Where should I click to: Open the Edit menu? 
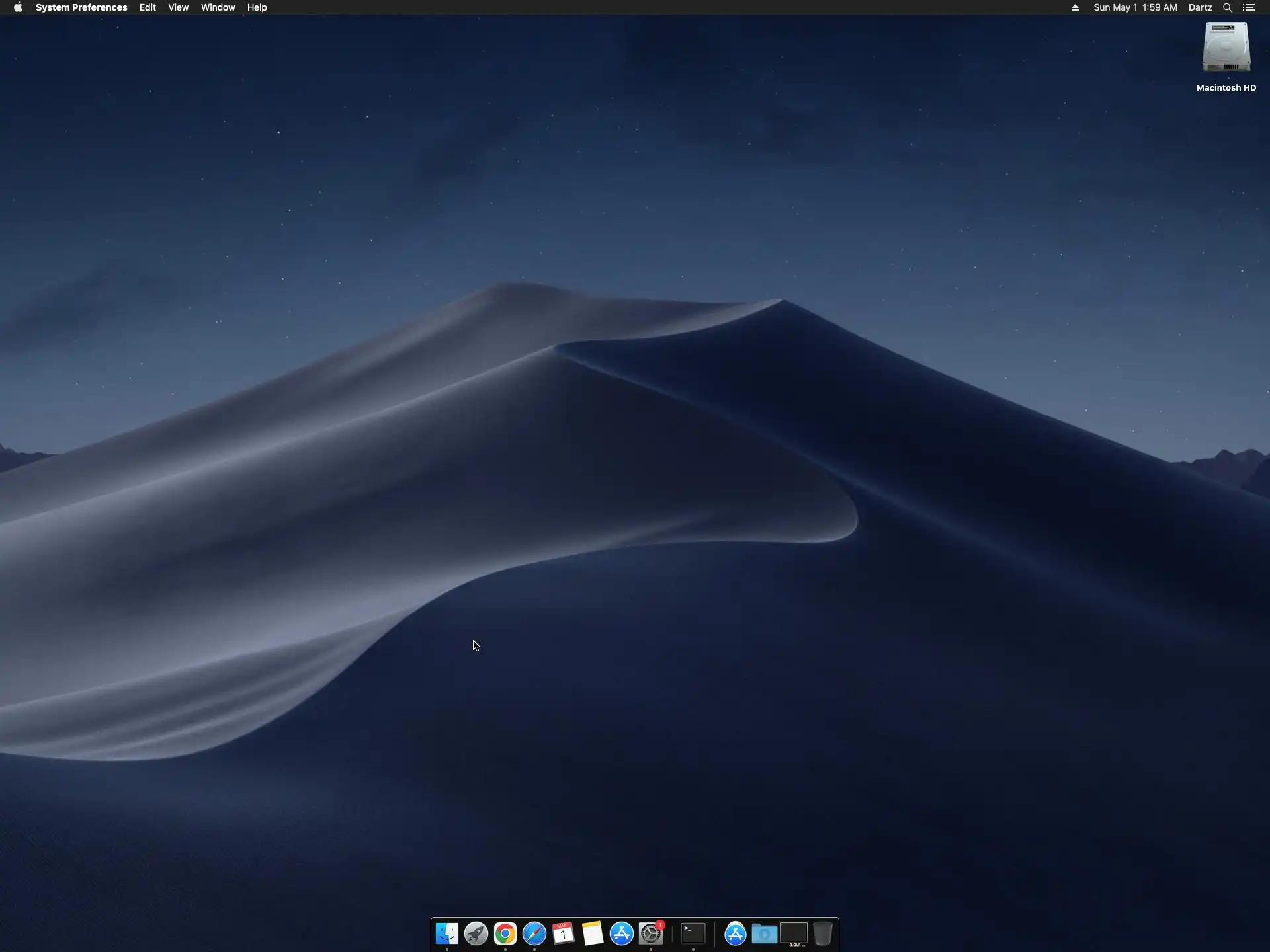[x=148, y=7]
